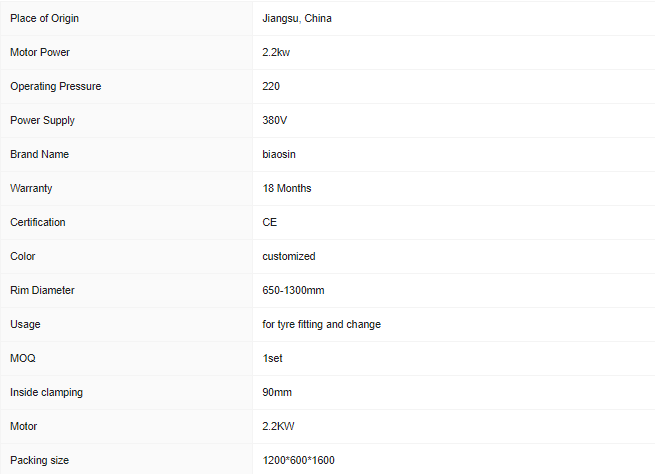Image resolution: width=655 pixels, height=474 pixels.
Task: Select the CE certification value
Action: click(270, 222)
